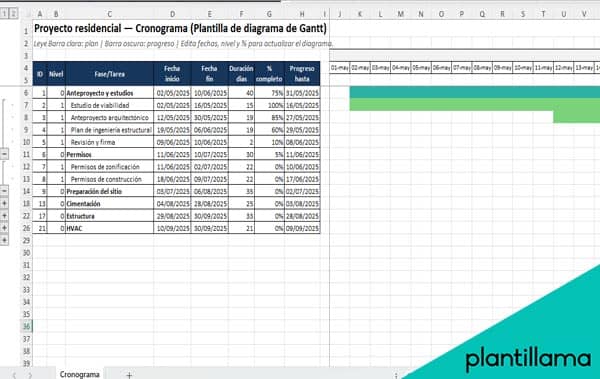Collapse the group with the minus at row 11
The height and width of the screenshot is (379, 600).
pyautogui.click(x=4, y=154)
